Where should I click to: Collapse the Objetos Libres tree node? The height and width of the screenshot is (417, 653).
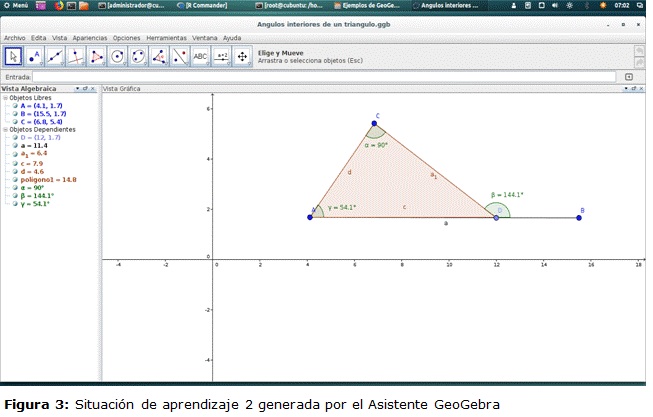click(x=5, y=98)
